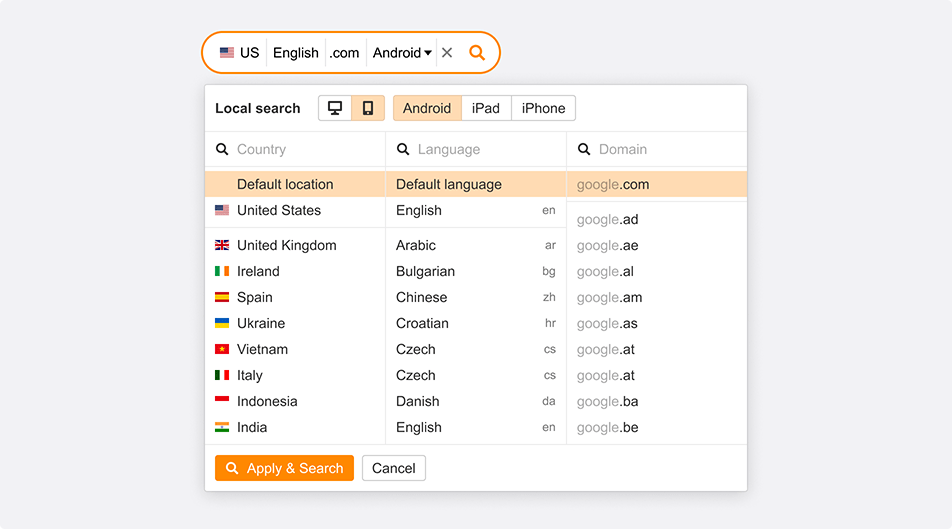Pick the google.ae domain
952x529 pixels.
click(607, 245)
